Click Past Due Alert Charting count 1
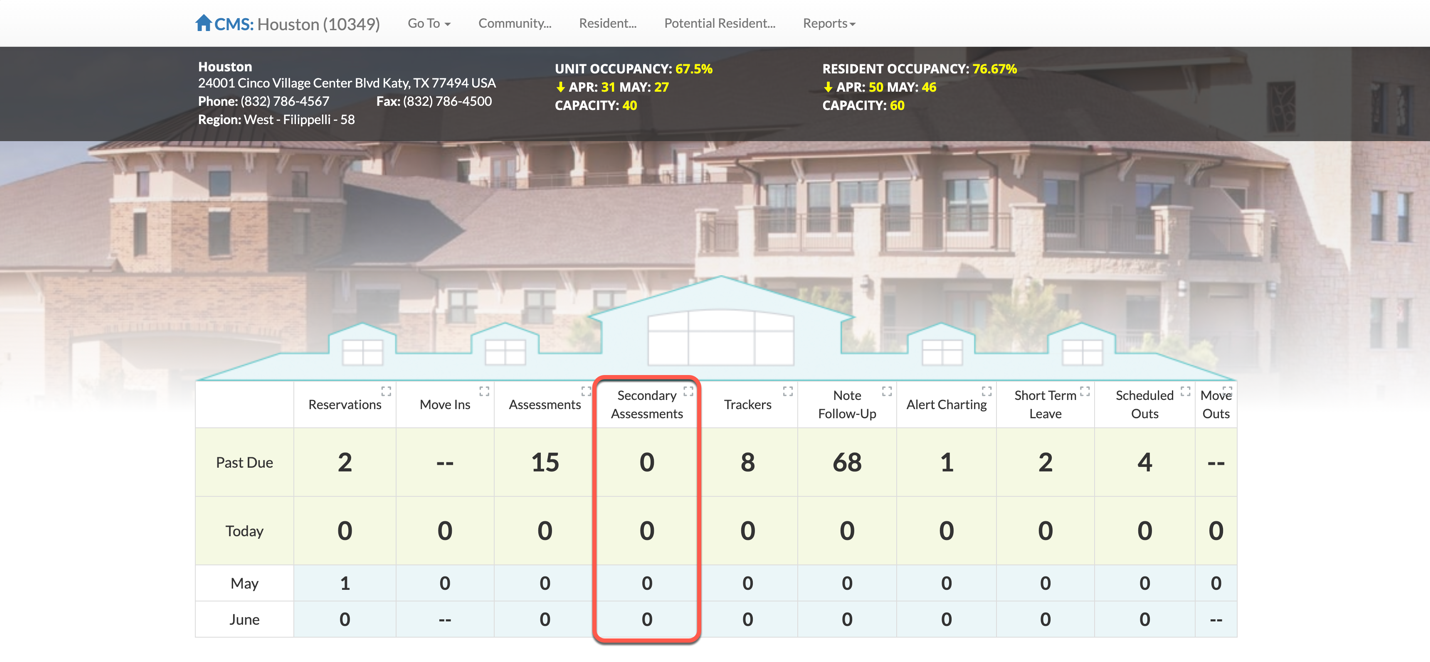The image size is (1430, 662). pos(946,462)
